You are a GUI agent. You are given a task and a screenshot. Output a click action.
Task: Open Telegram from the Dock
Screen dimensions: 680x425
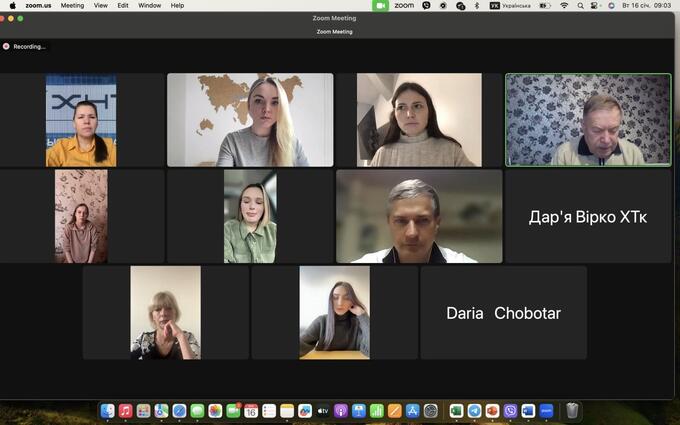pyautogui.click(x=474, y=411)
